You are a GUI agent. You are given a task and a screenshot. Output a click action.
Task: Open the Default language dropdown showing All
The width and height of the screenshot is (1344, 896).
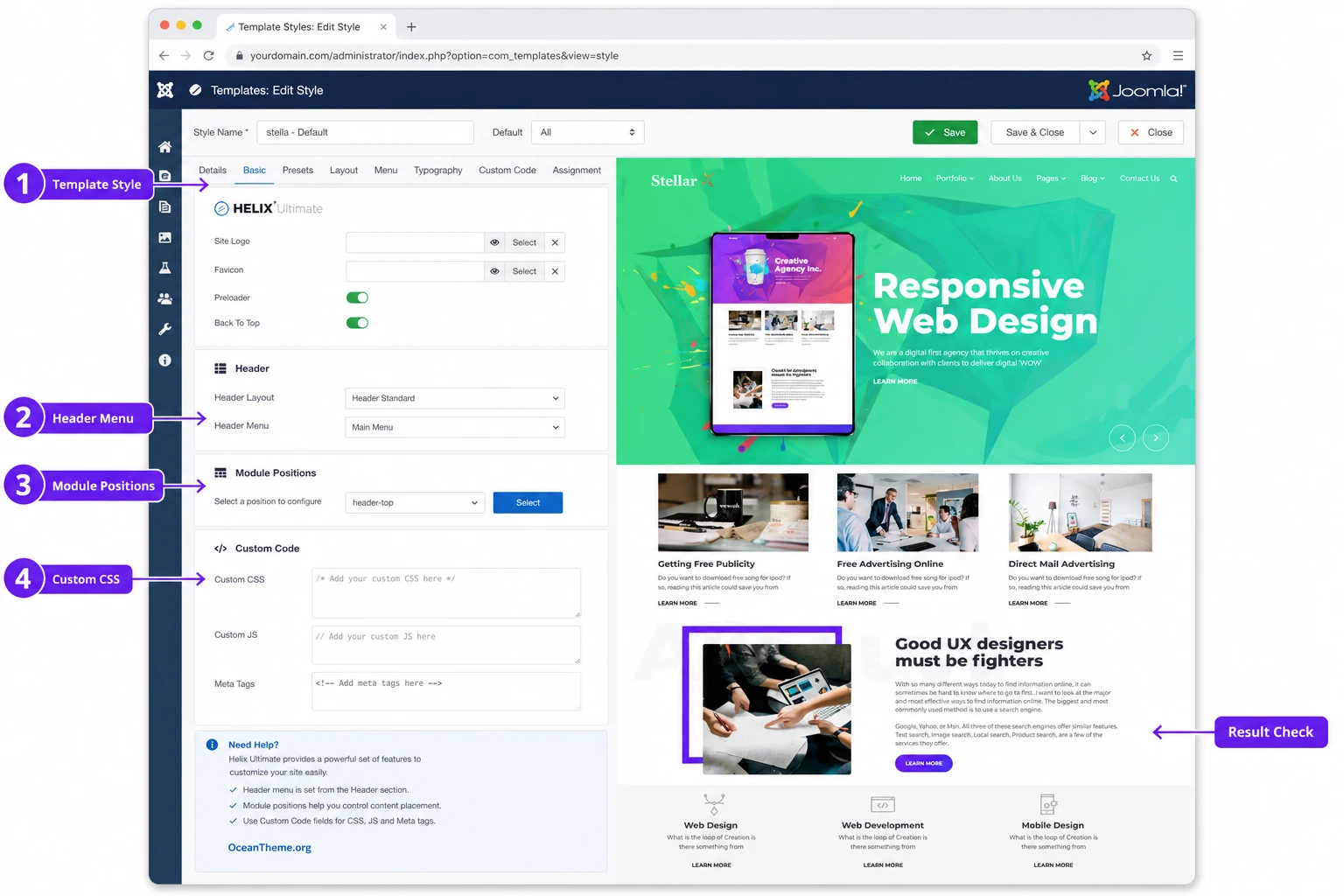588,132
